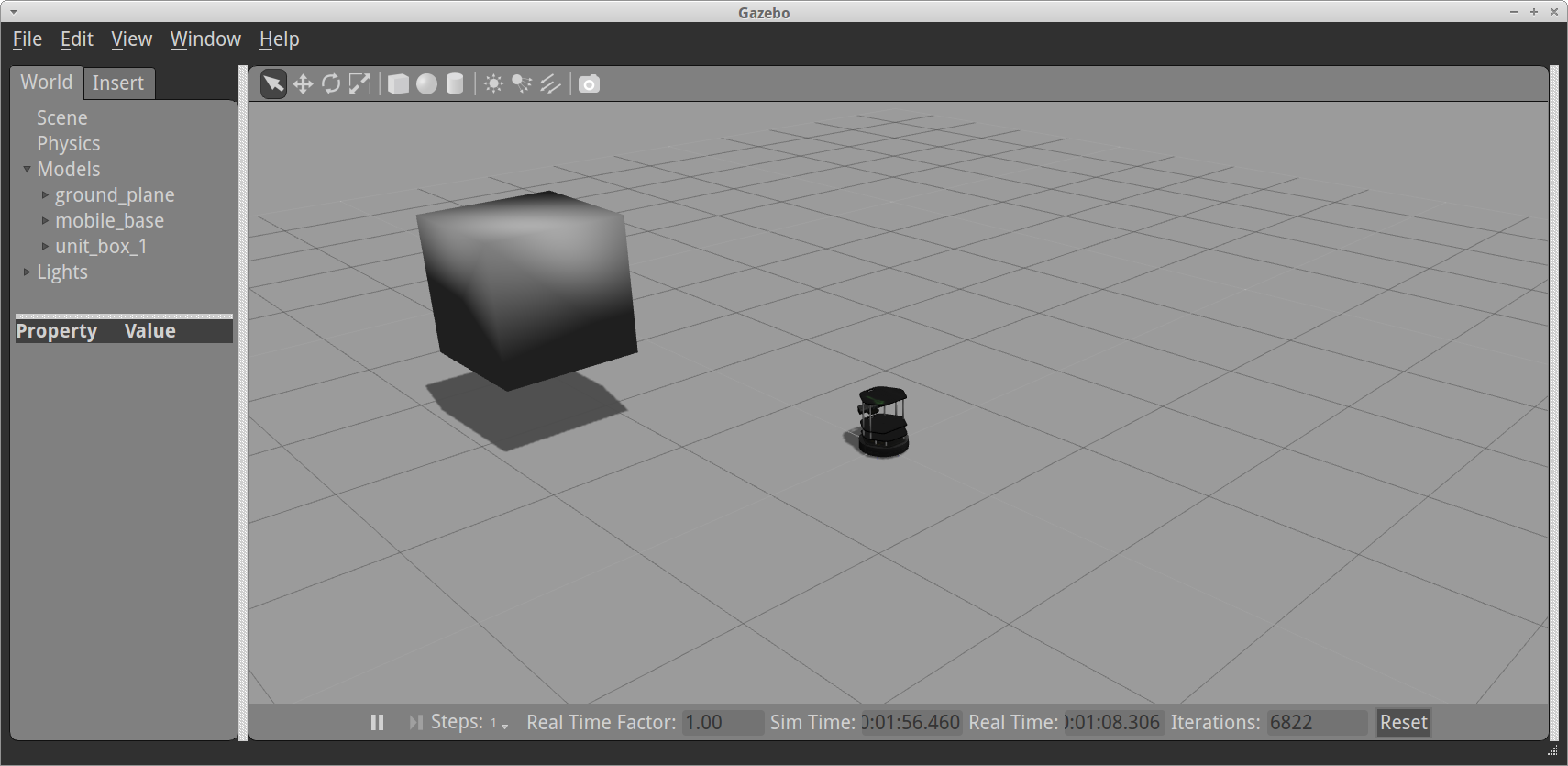This screenshot has width=1568, height=766.
Task: Close the Gazebo window
Action: 1554,12
